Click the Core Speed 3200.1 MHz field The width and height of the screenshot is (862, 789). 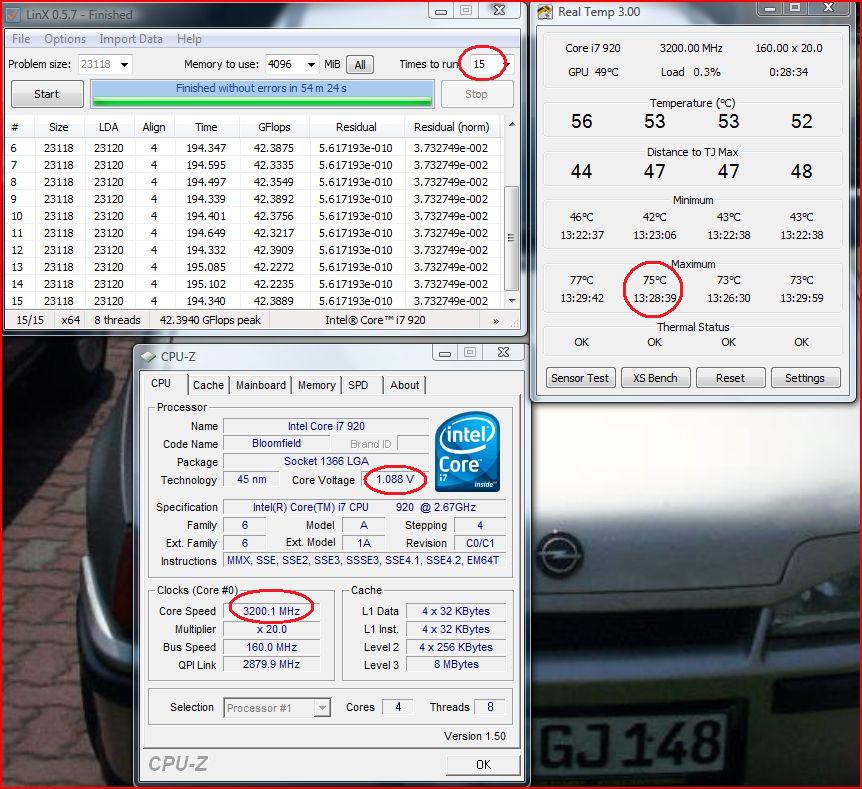272,611
